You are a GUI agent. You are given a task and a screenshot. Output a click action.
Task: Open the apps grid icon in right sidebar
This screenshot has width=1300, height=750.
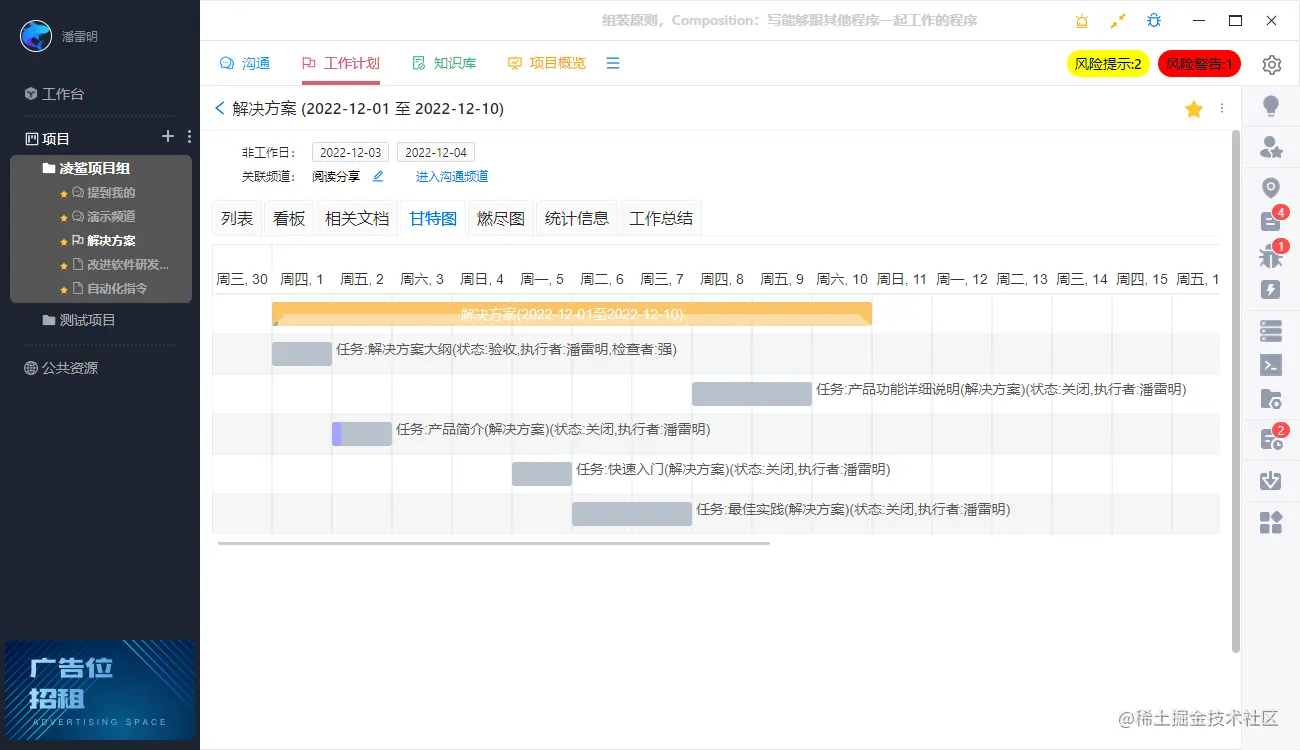pyautogui.click(x=1271, y=522)
